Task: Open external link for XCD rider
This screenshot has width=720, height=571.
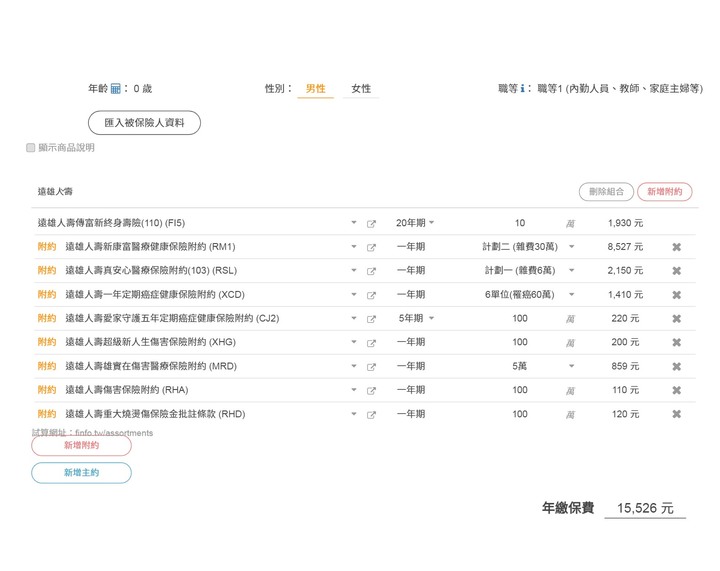Action: point(371,295)
